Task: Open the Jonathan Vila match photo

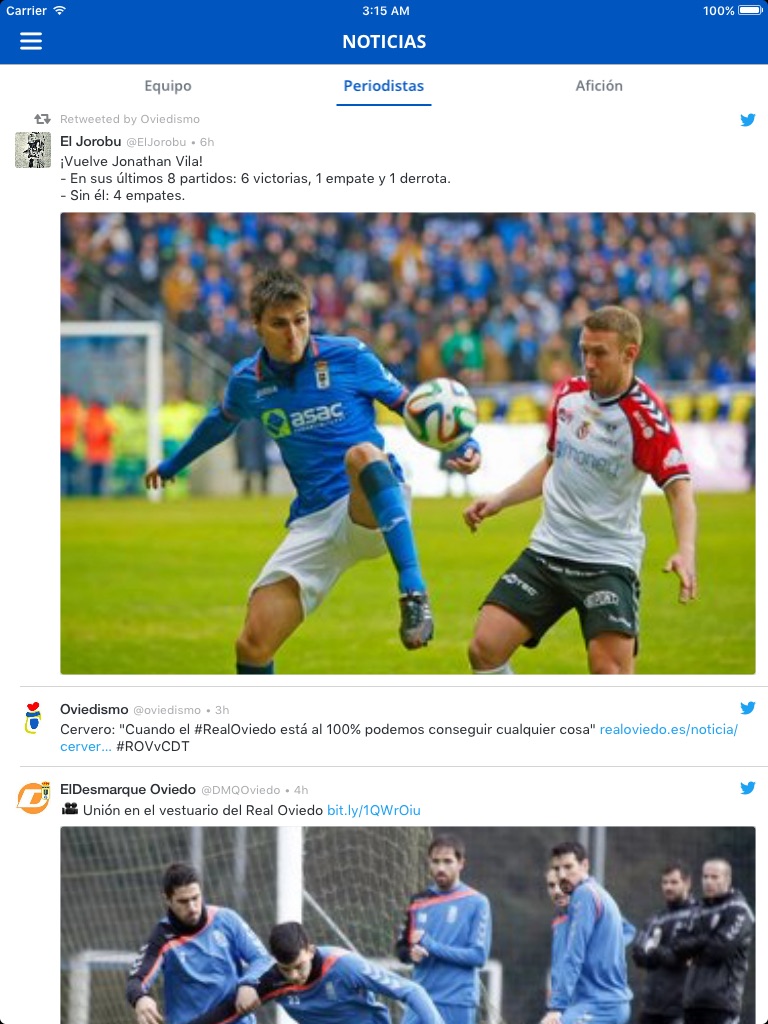Action: click(x=408, y=443)
